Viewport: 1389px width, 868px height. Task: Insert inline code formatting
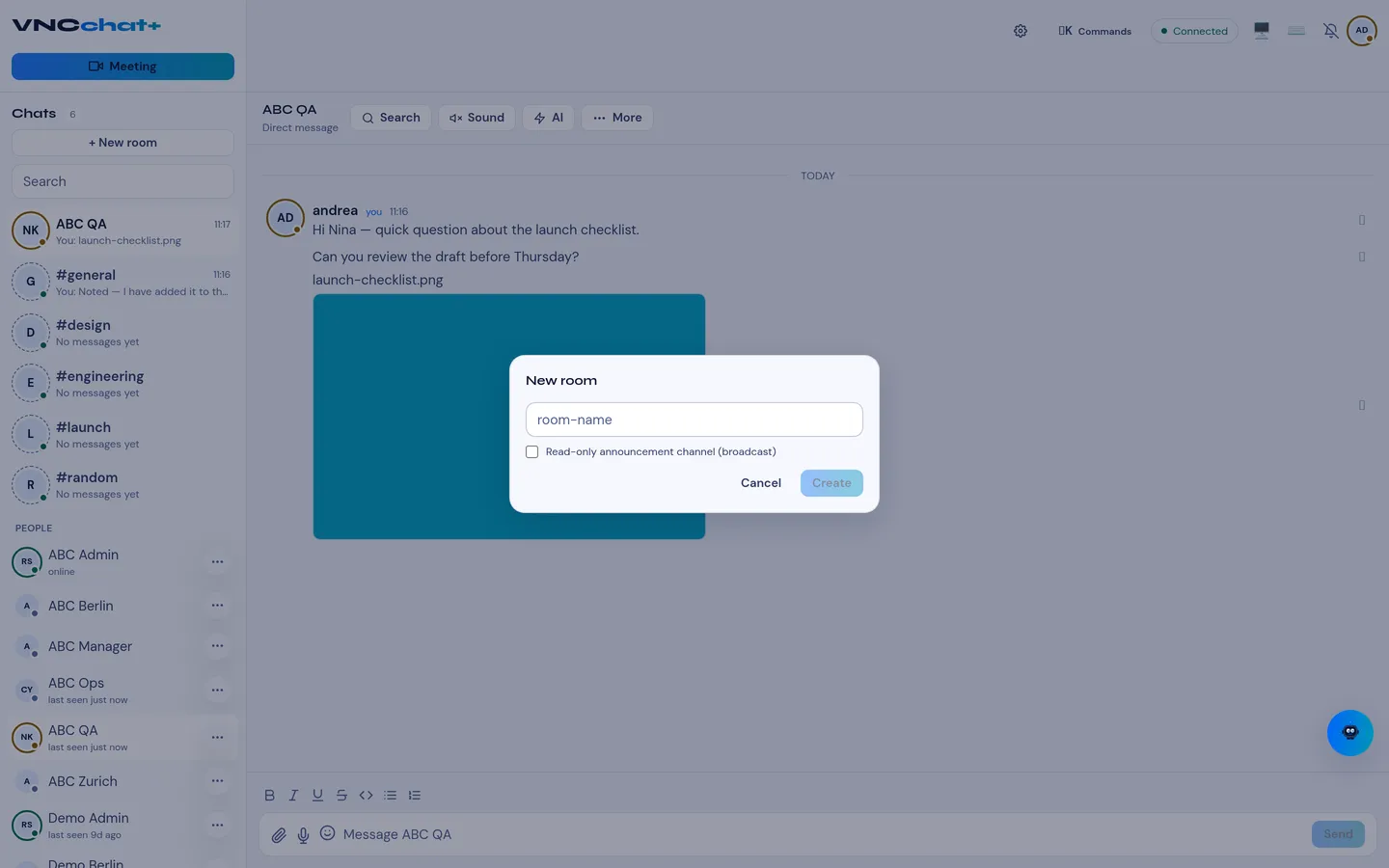366,796
